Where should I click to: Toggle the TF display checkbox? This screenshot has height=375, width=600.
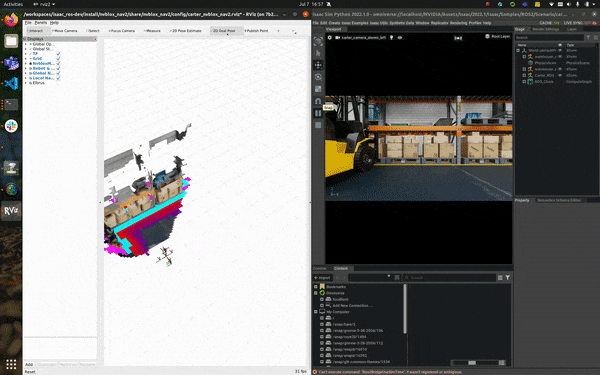tap(58, 54)
